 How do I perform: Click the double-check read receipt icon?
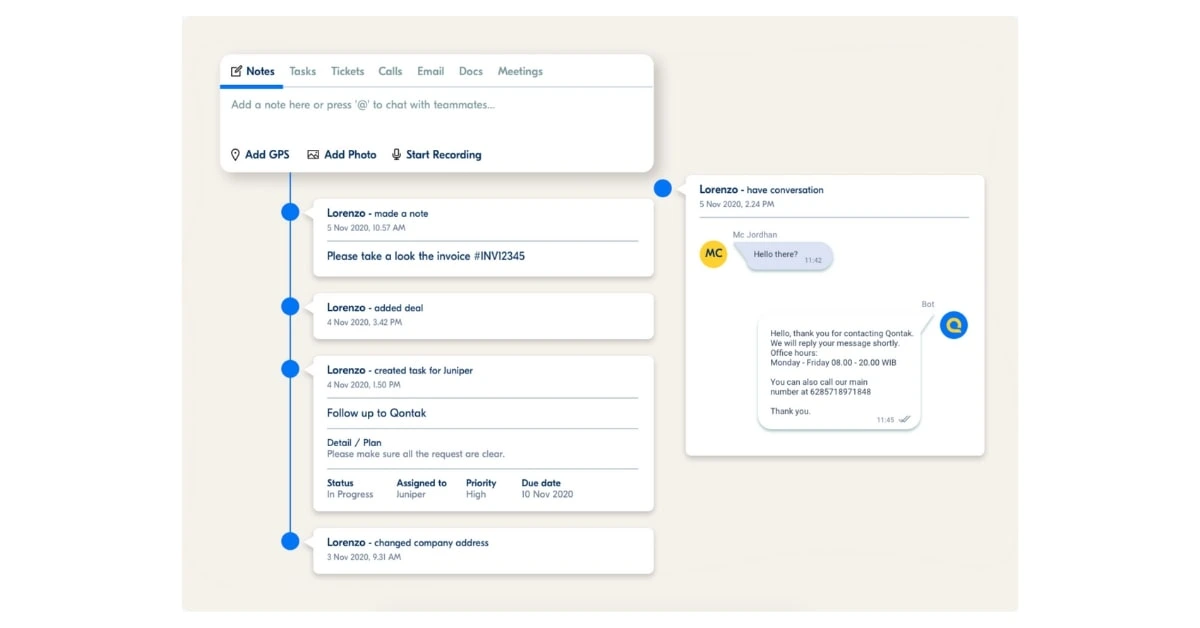point(905,420)
